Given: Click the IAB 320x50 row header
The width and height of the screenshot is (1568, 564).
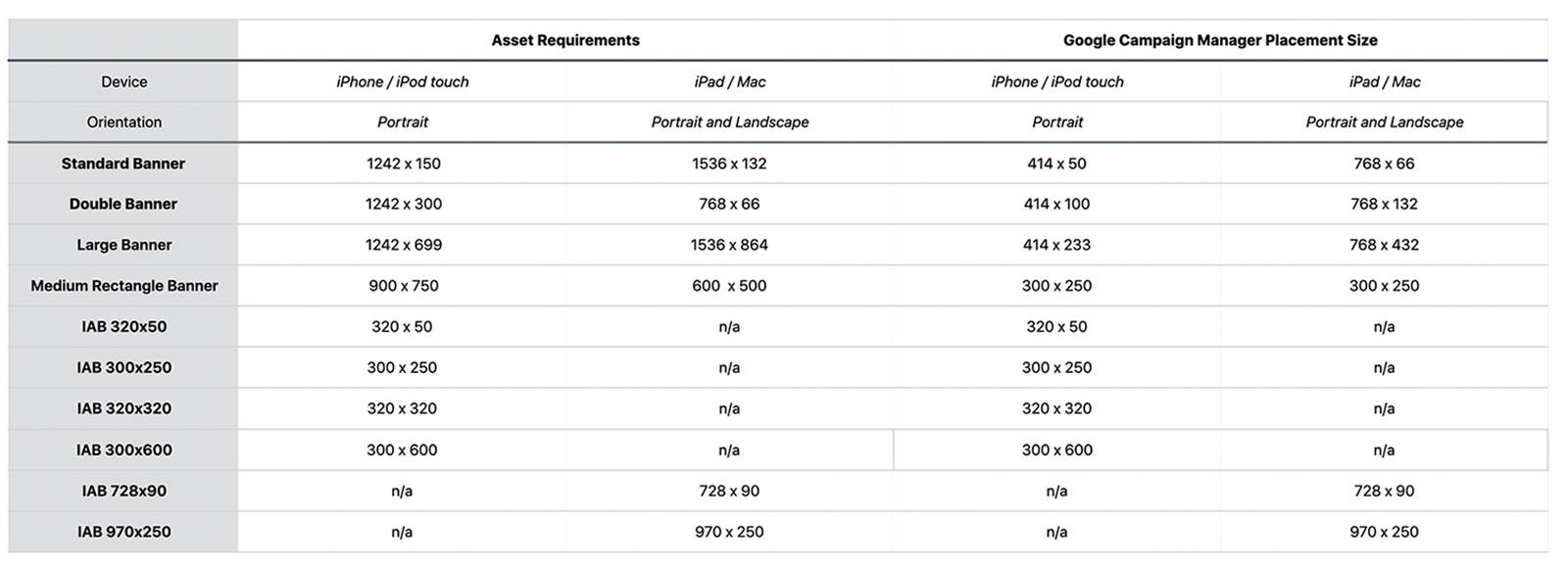Looking at the screenshot, I should tap(123, 327).
